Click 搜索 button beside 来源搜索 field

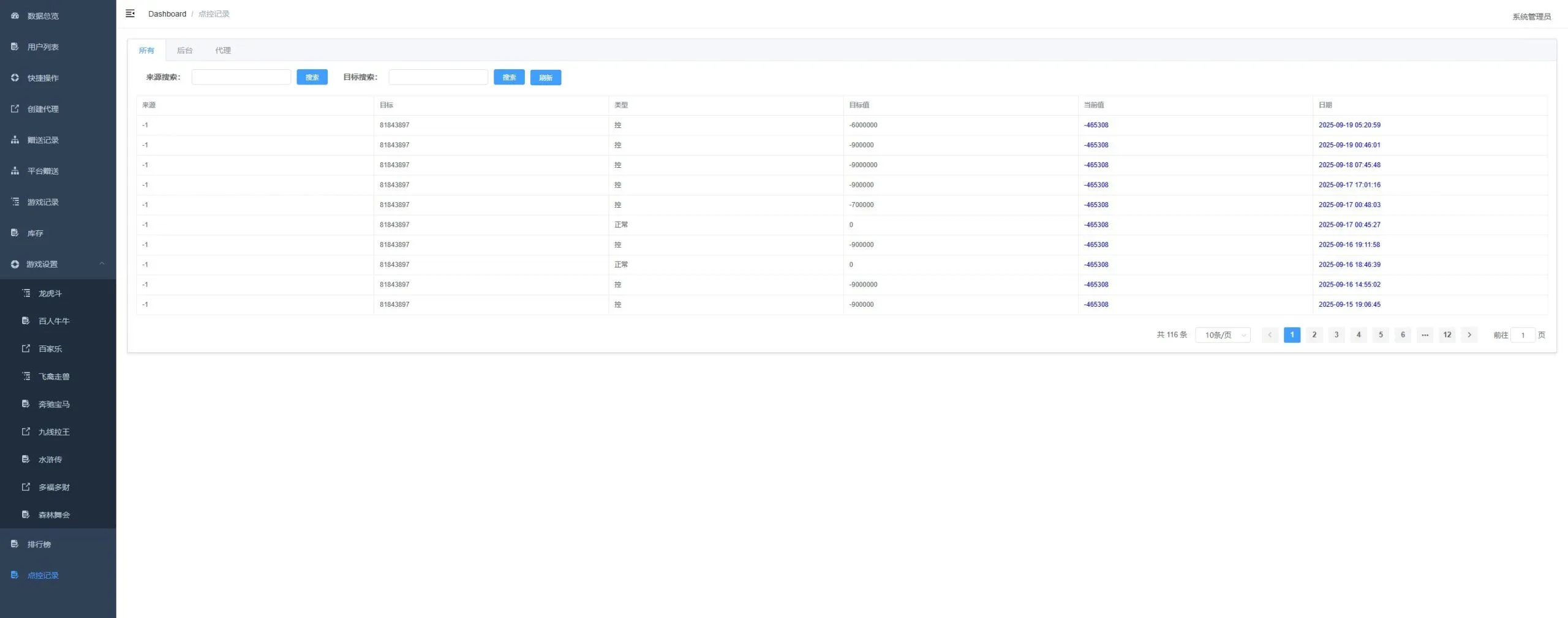[x=312, y=77]
